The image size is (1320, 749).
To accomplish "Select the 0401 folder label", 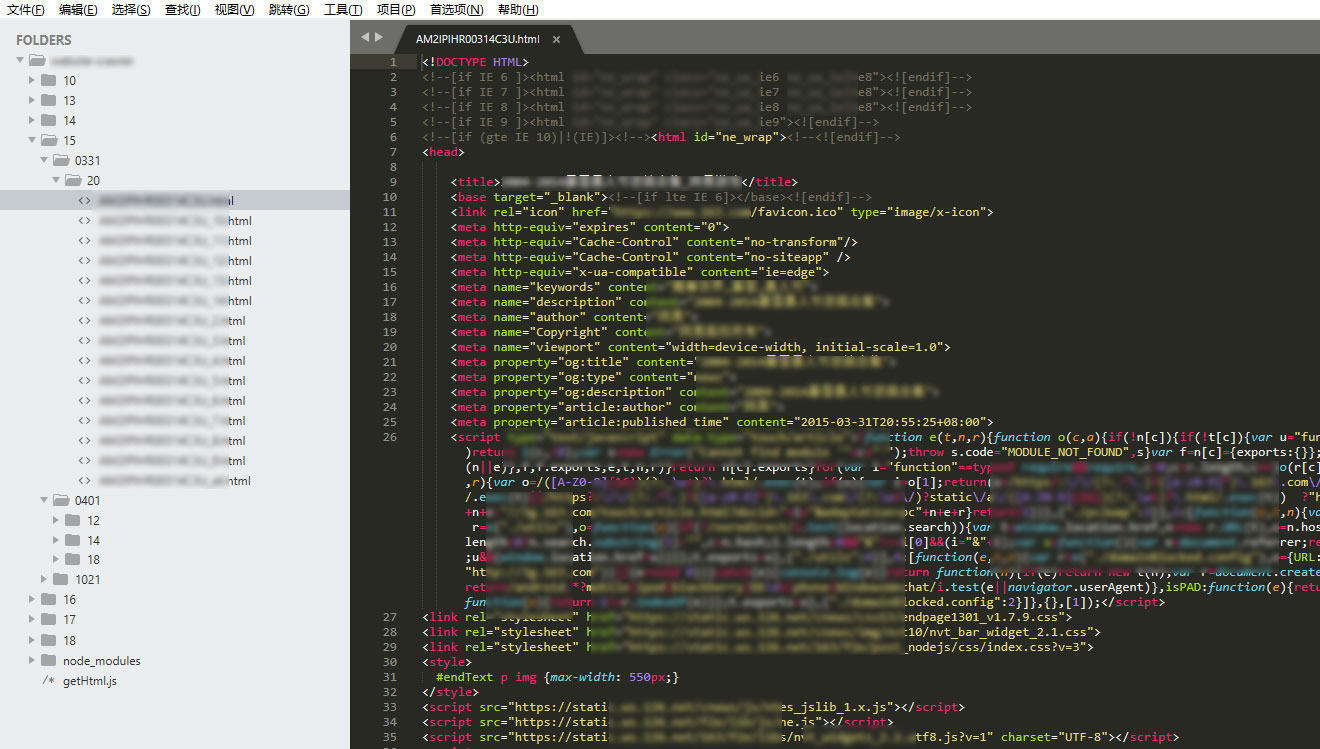I will click(x=88, y=501).
